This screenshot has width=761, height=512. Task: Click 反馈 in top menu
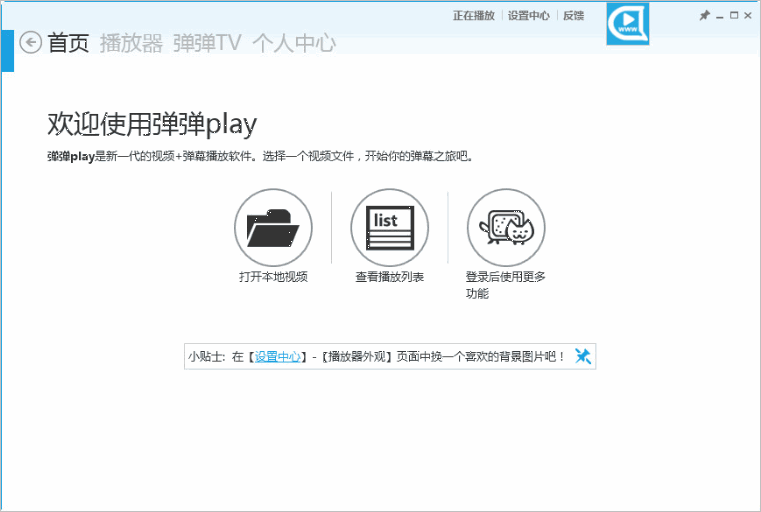[x=573, y=16]
